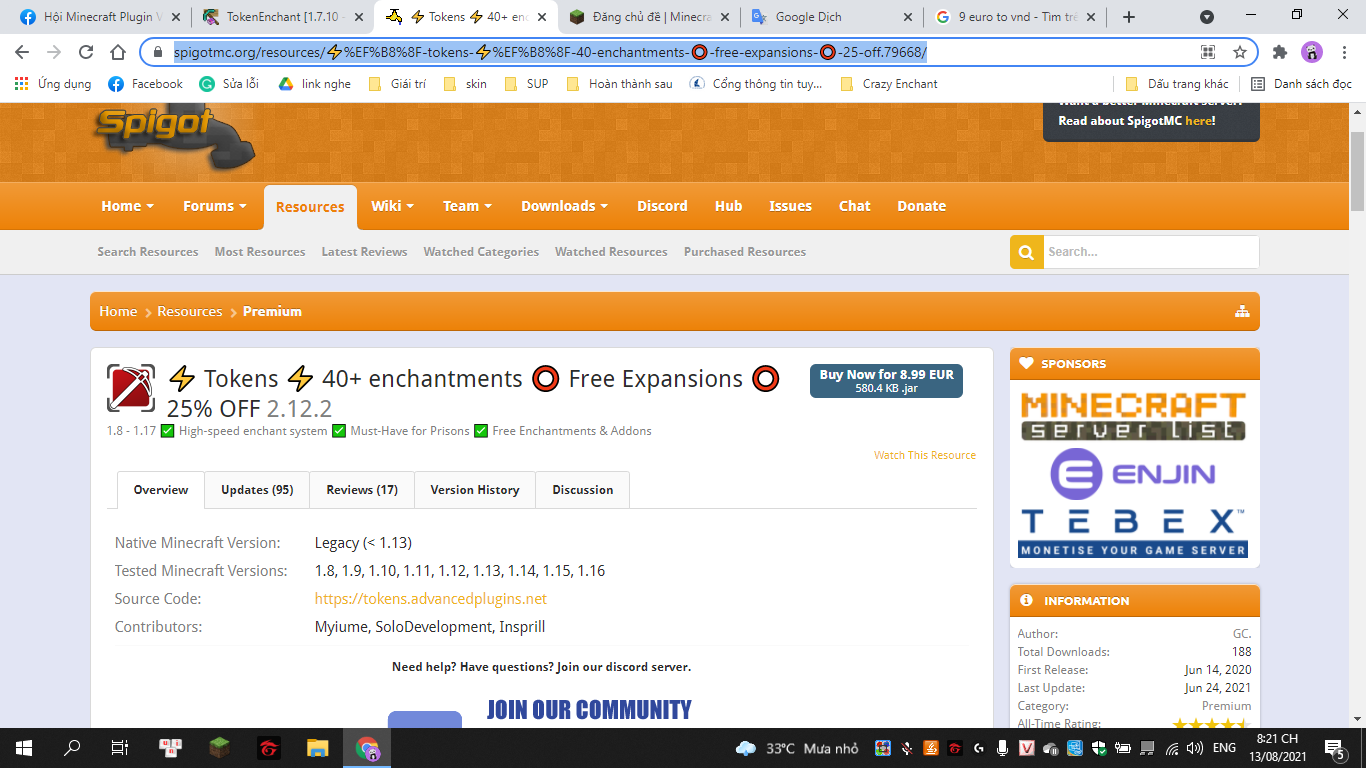Open the Resources navigation tab
1366x768 pixels.
[x=310, y=207]
